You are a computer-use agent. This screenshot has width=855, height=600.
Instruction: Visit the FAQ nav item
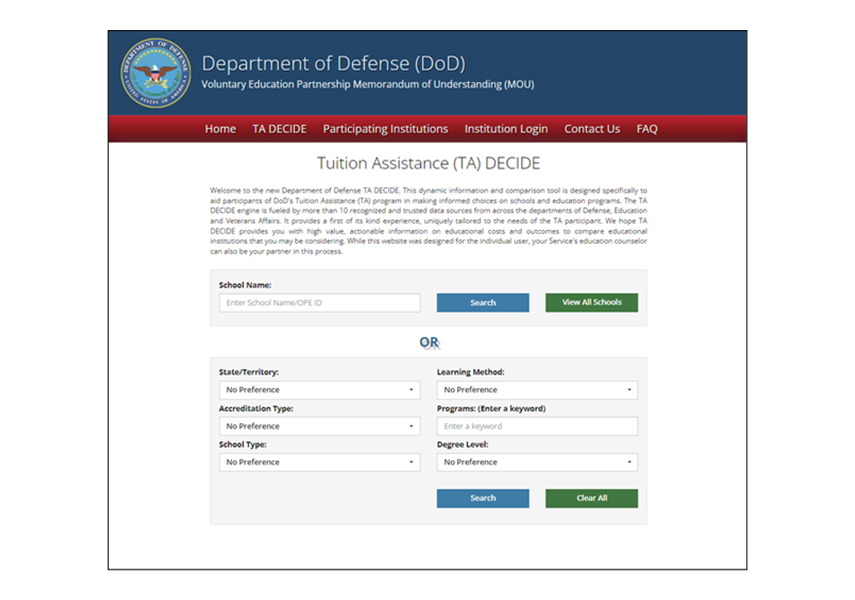pos(647,129)
